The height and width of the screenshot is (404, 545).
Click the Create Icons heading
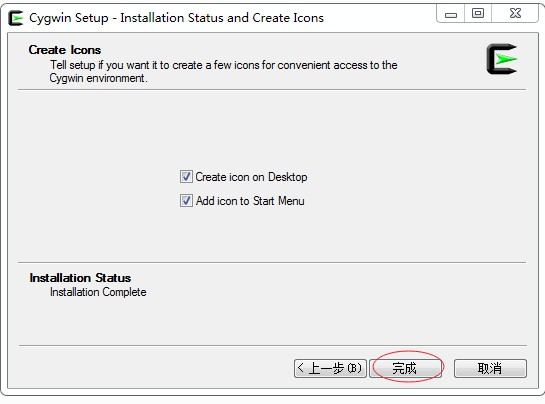65,50
